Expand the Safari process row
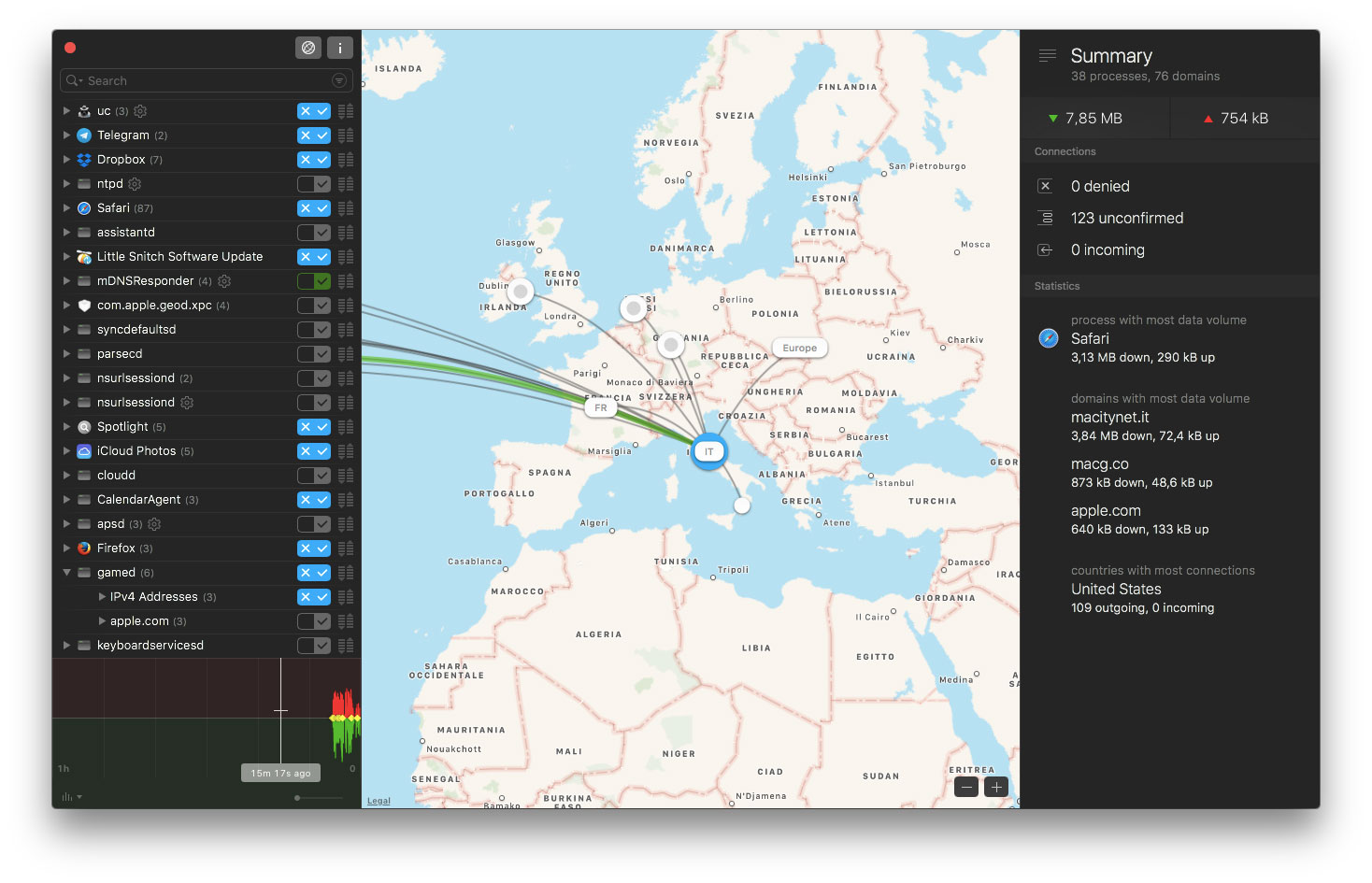This screenshot has width=1372, height=883. (66, 208)
